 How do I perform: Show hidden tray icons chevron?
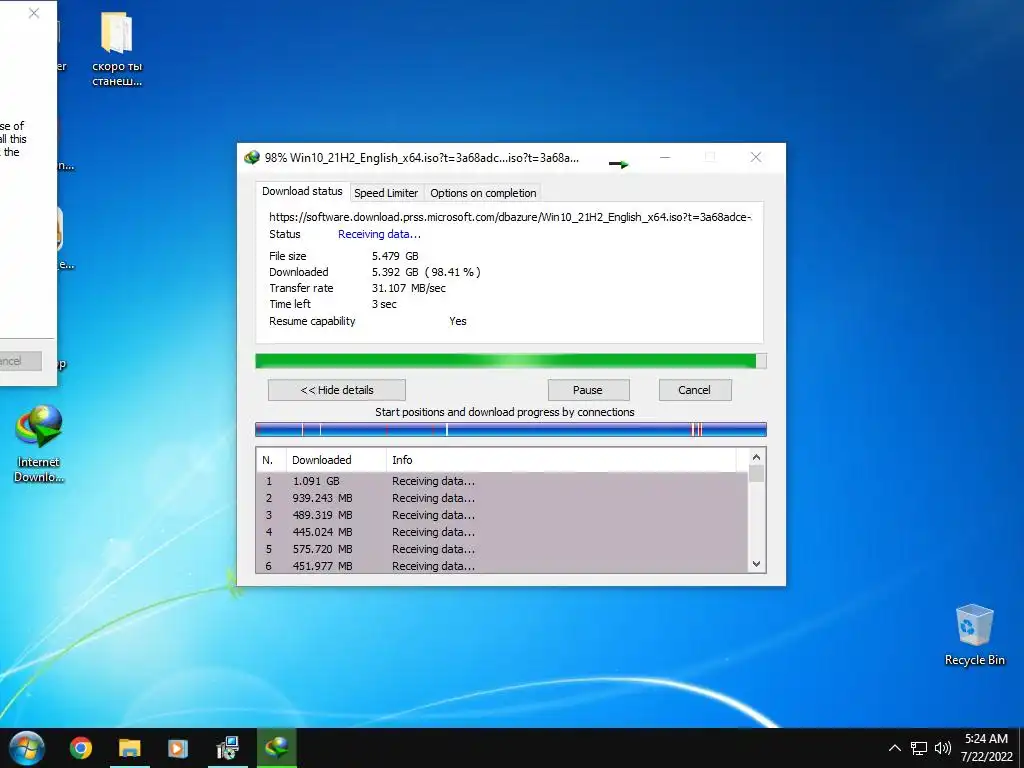coord(895,748)
